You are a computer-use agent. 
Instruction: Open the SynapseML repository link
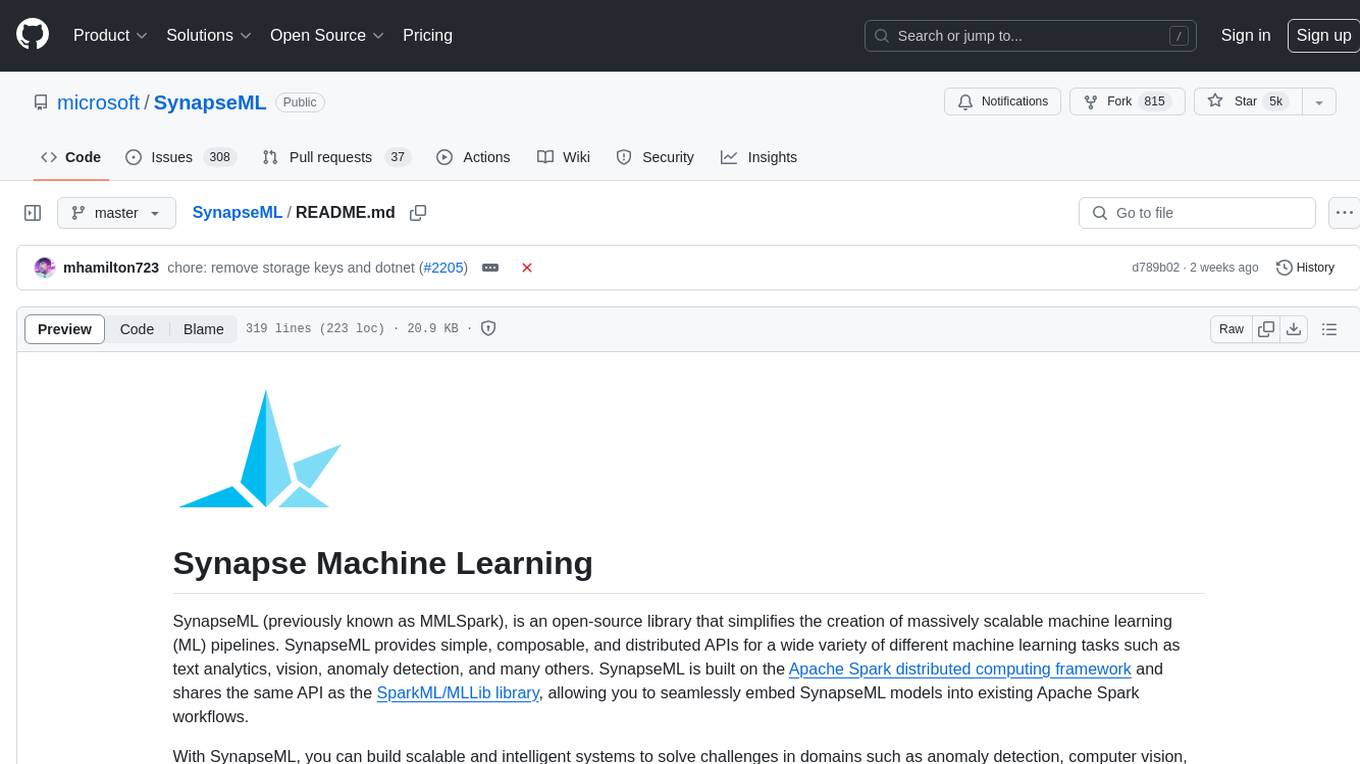tap(210, 102)
